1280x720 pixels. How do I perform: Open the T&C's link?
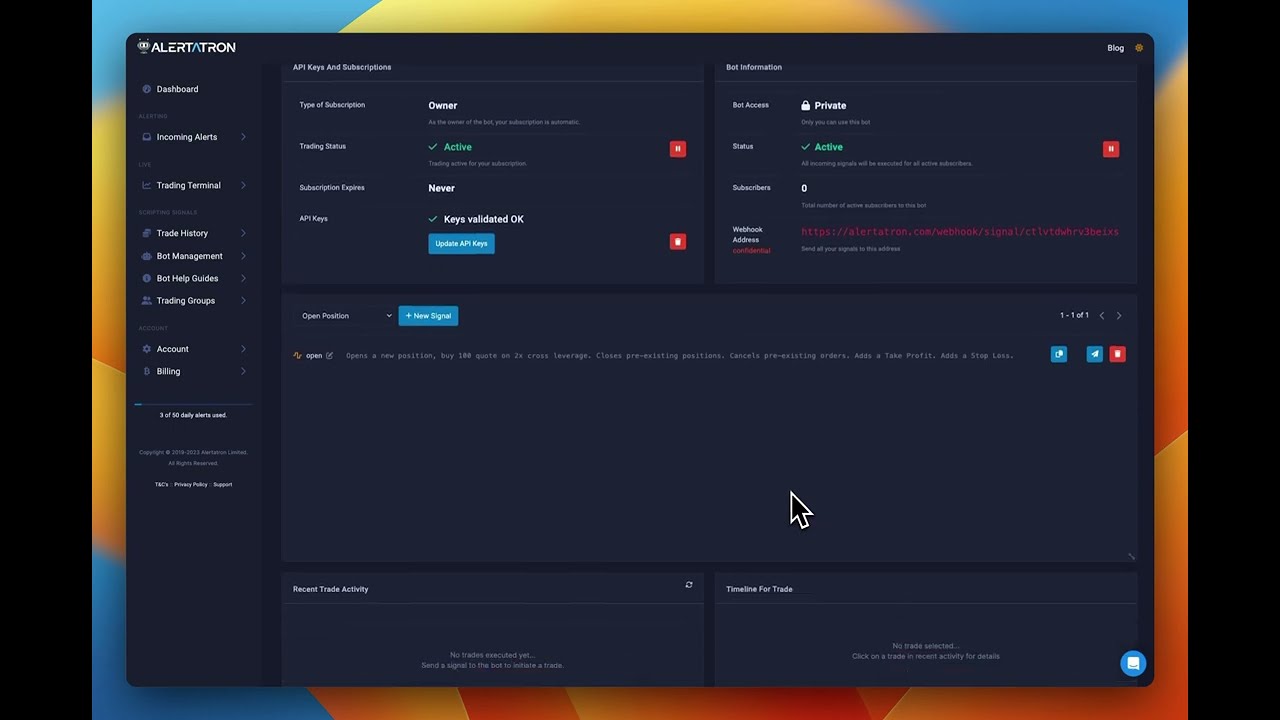pyautogui.click(x=162, y=485)
